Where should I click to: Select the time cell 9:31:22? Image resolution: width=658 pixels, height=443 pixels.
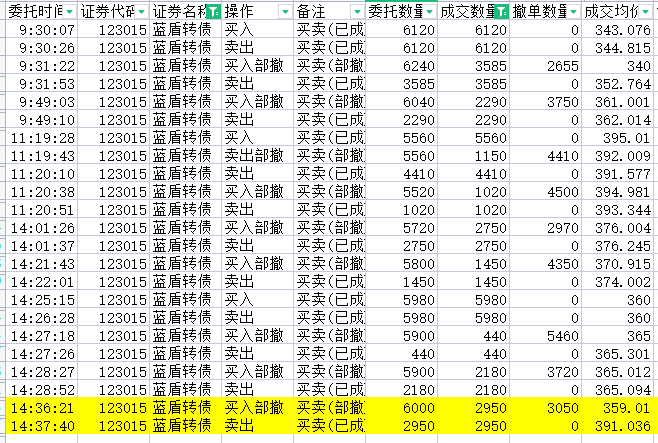click(42, 66)
